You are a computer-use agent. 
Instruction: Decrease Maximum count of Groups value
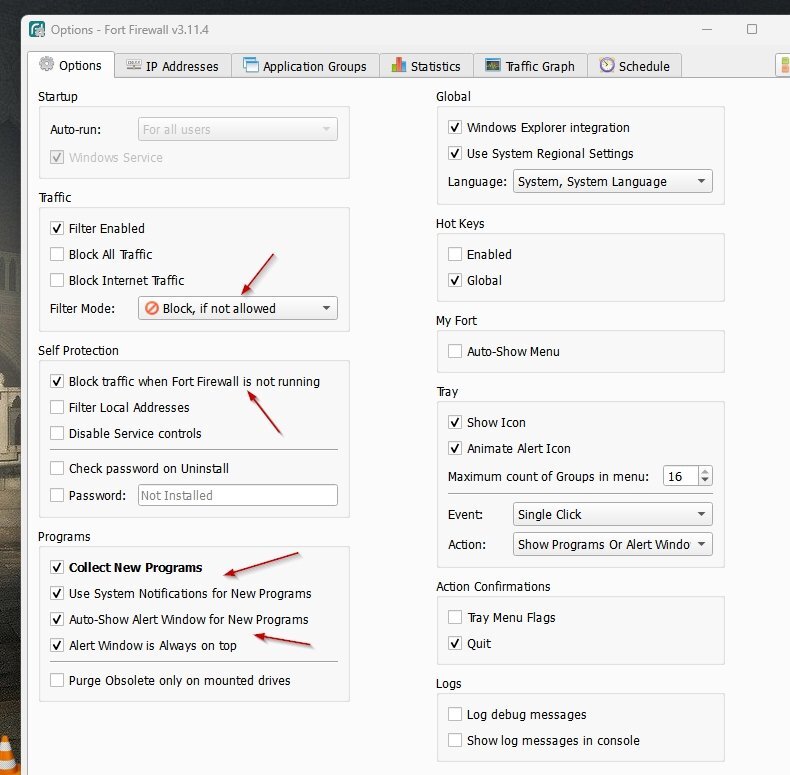(x=705, y=480)
